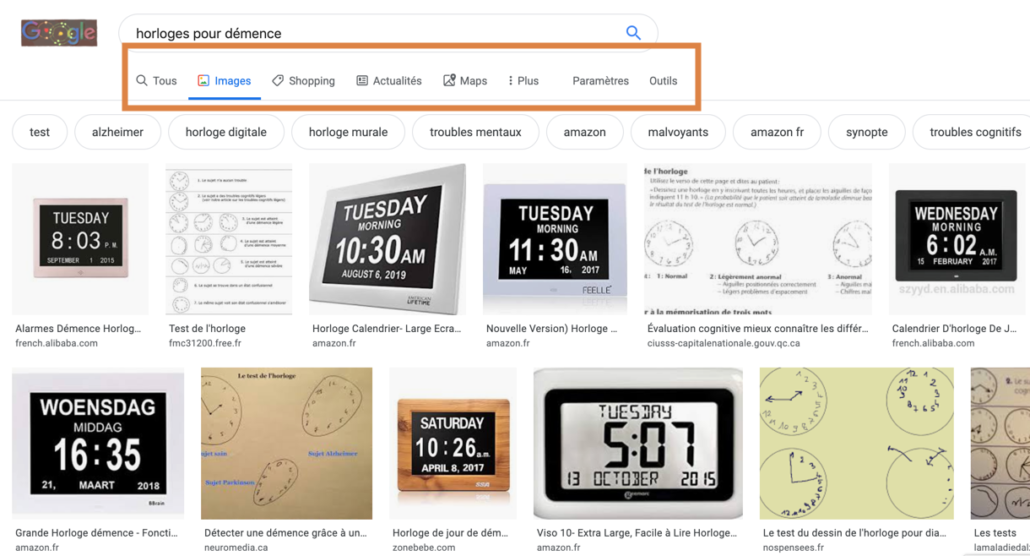Apply the horloge murale filter chip
This screenshot has width=1030, height=556.
tap(348, 132)
